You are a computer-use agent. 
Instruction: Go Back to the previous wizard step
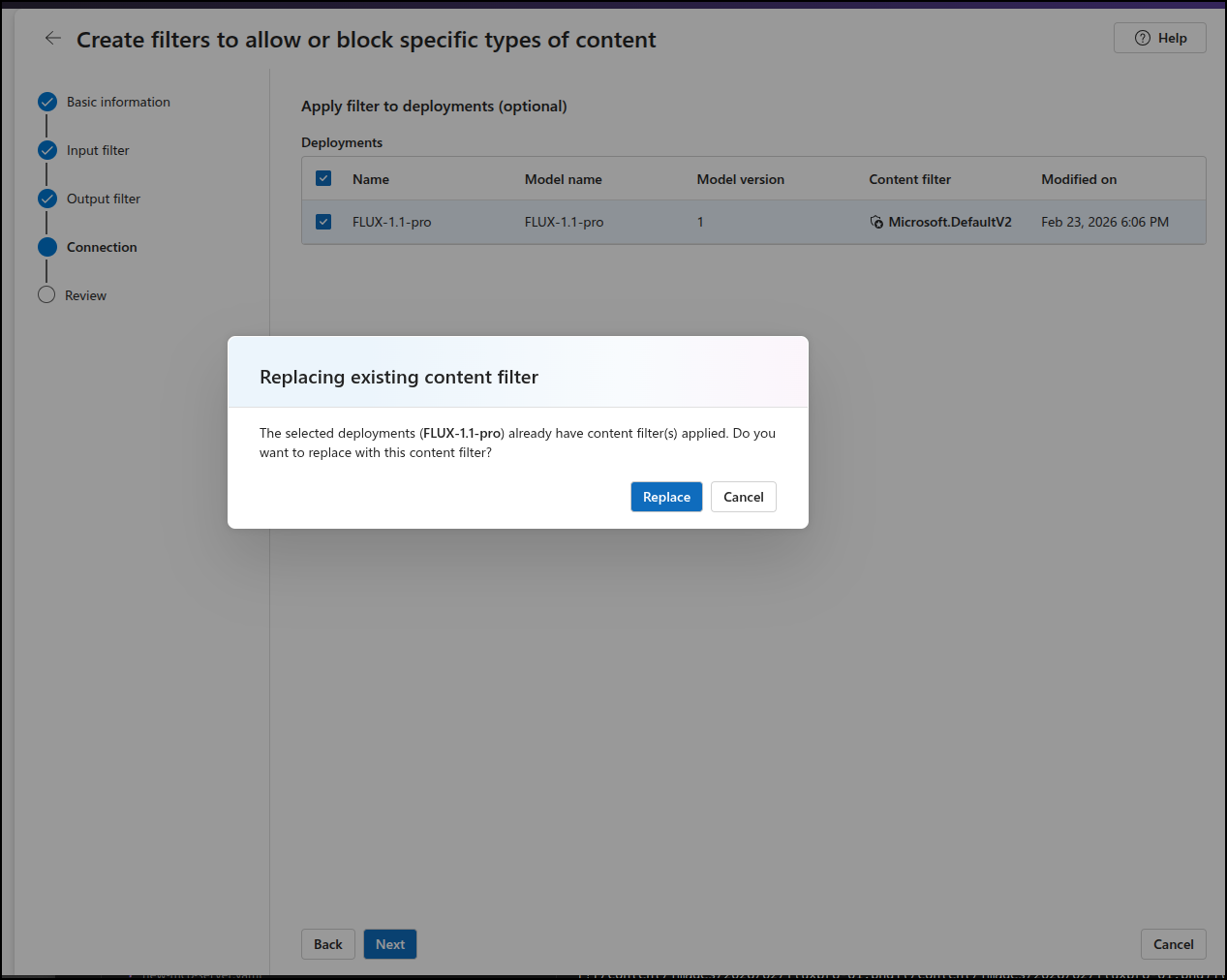(327, 944)
